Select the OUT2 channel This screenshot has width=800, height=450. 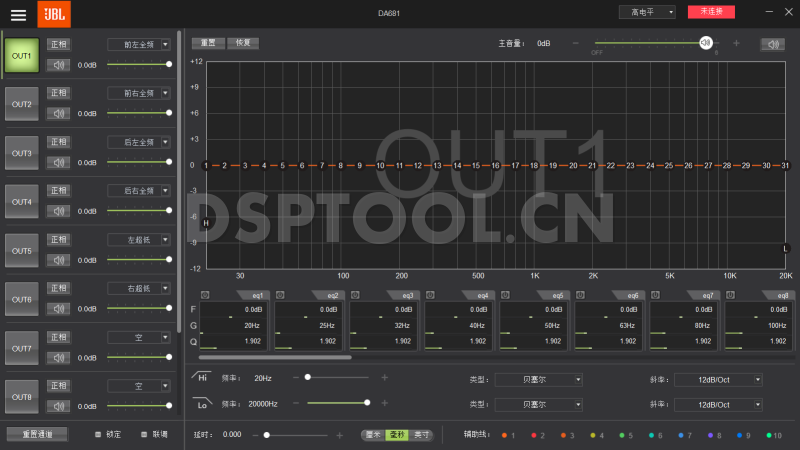pyautogui.click(x=22, y=104)
